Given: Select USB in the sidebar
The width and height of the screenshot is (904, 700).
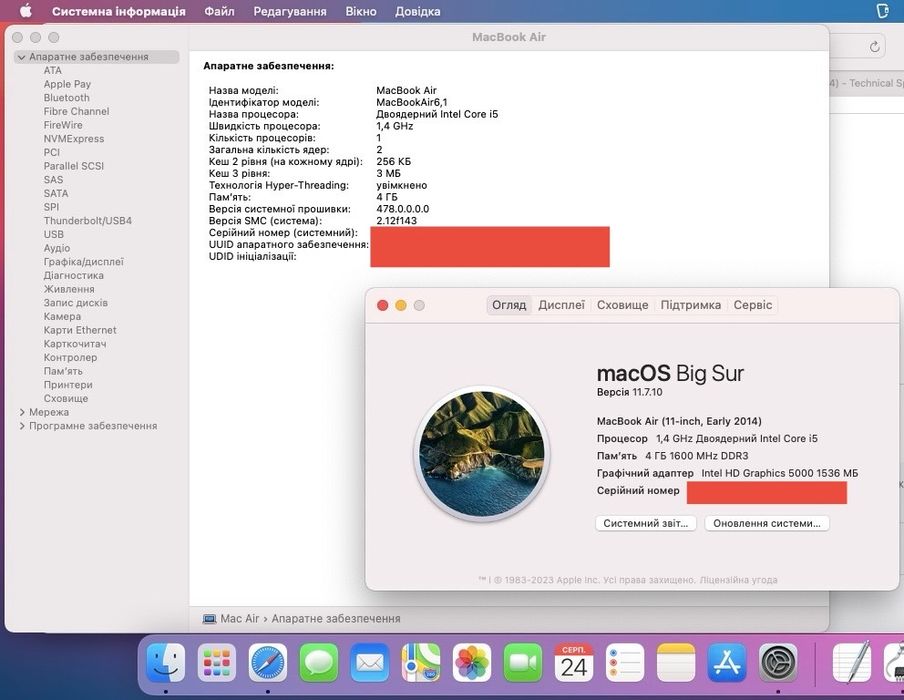Looking at the screenshot, I should (x=54, y=235).
